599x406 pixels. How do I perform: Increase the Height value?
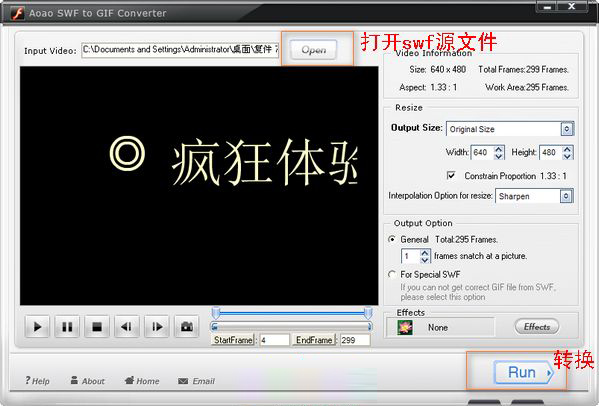[x=568, y=149]
